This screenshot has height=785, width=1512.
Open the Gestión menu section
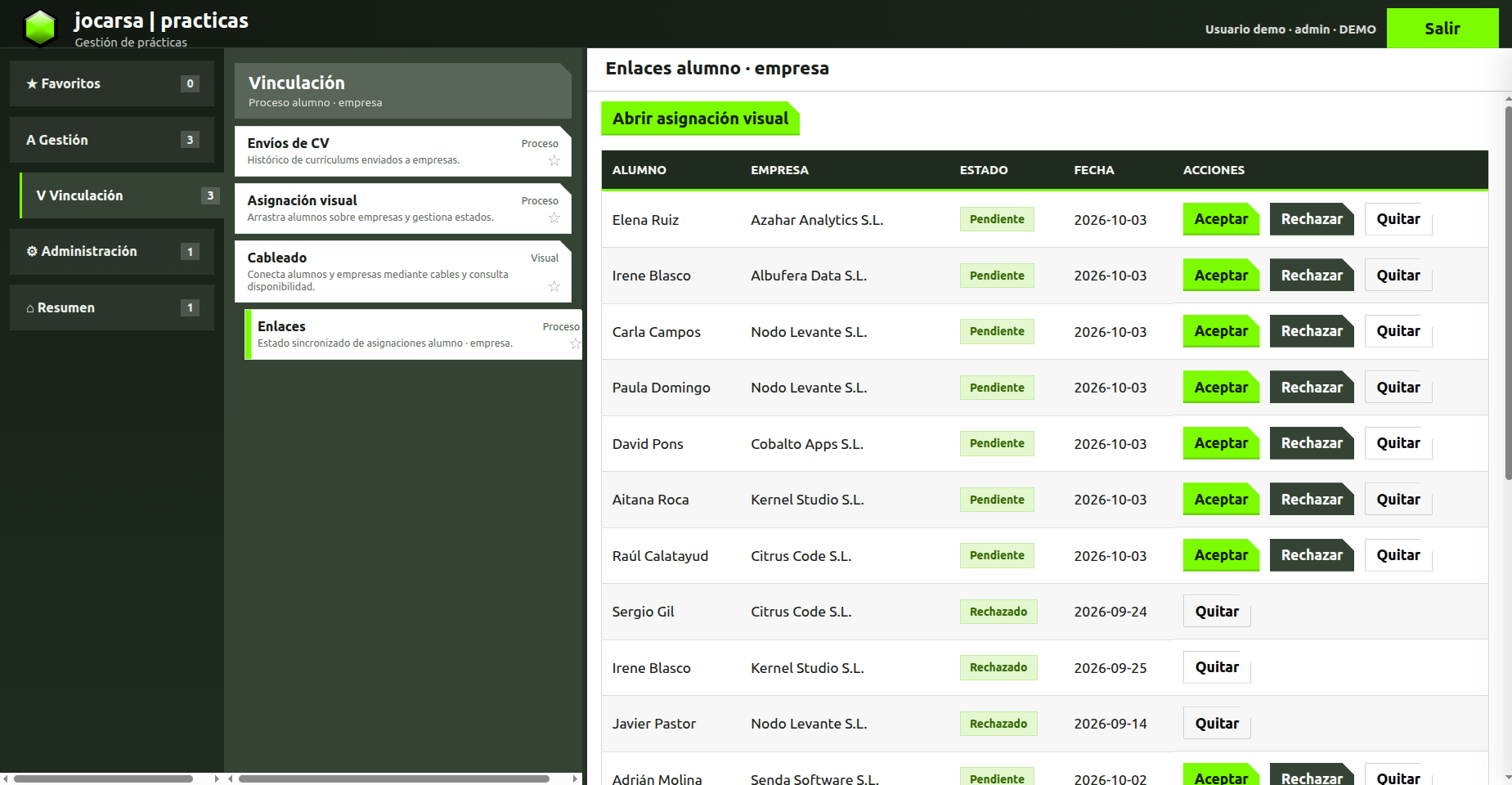click(112, 140)
